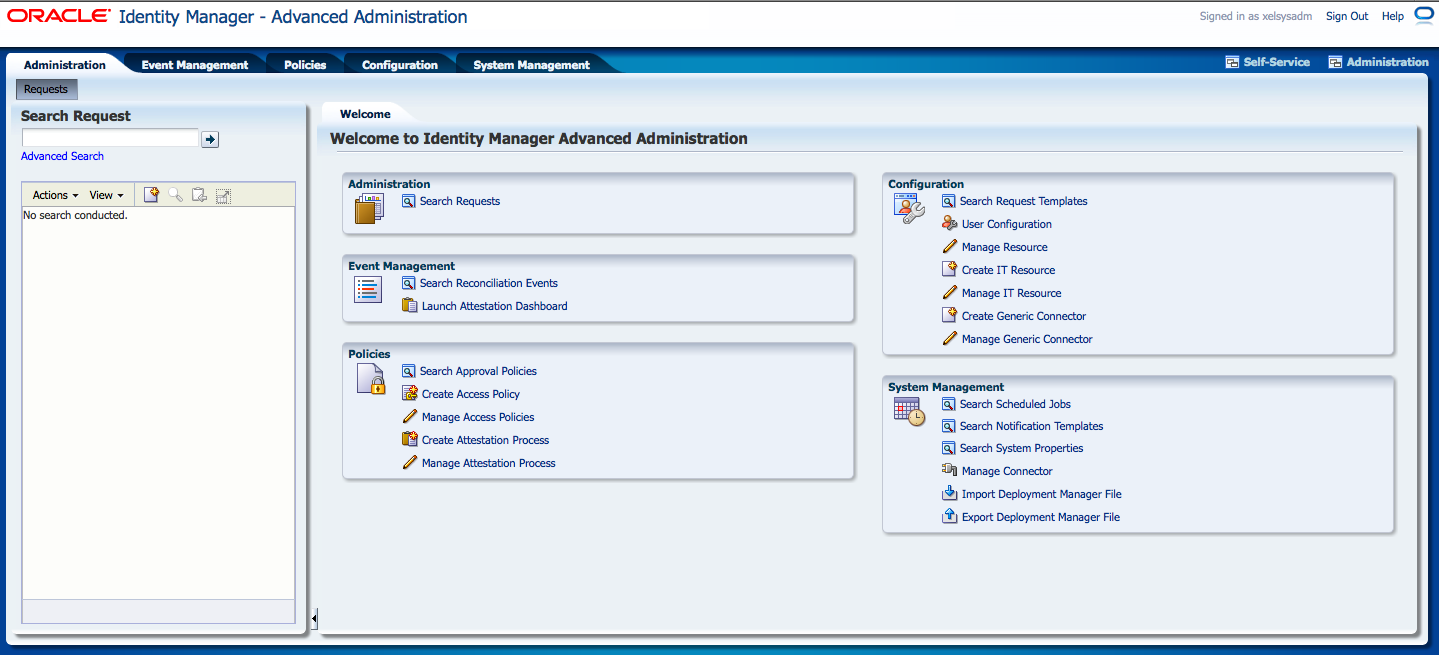Go to the Self-Service console link
Viewport: 1439px width, 655px height.
pyautogui.click(x=1268, y=62)
